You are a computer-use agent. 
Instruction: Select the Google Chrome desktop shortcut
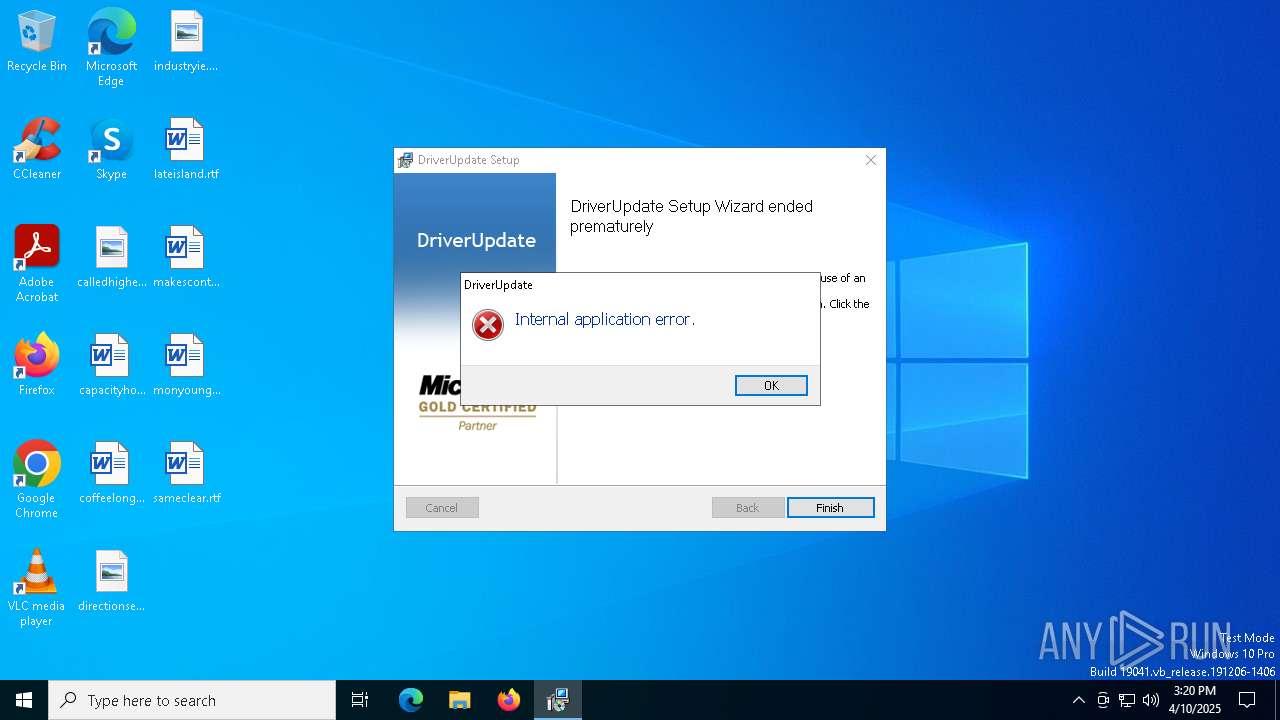[x=37, y=480]
